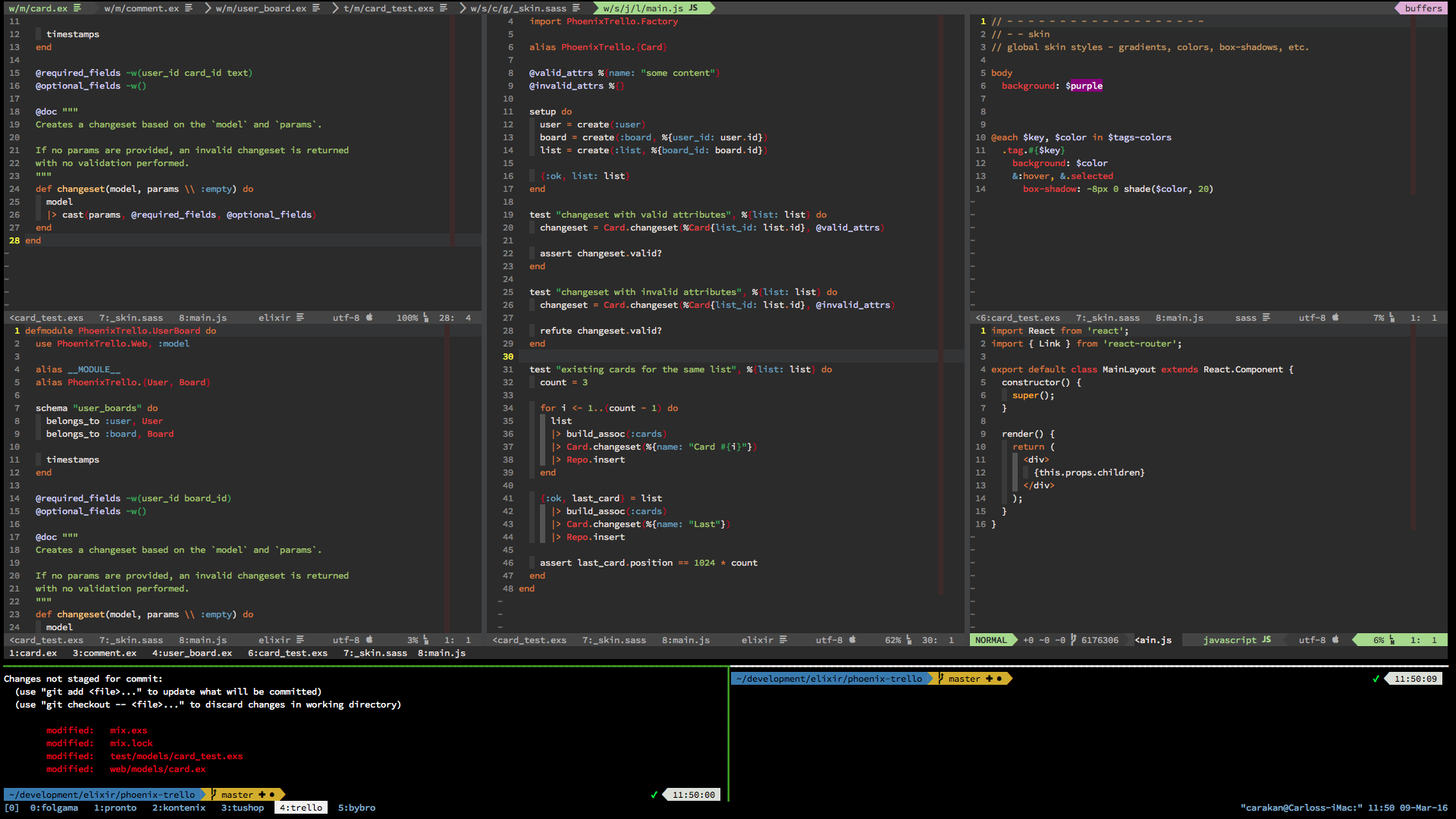The image size is (1456, 819).
Task: Click the sass filetype icon in skin pane statusline
Action: point(1266,318)
